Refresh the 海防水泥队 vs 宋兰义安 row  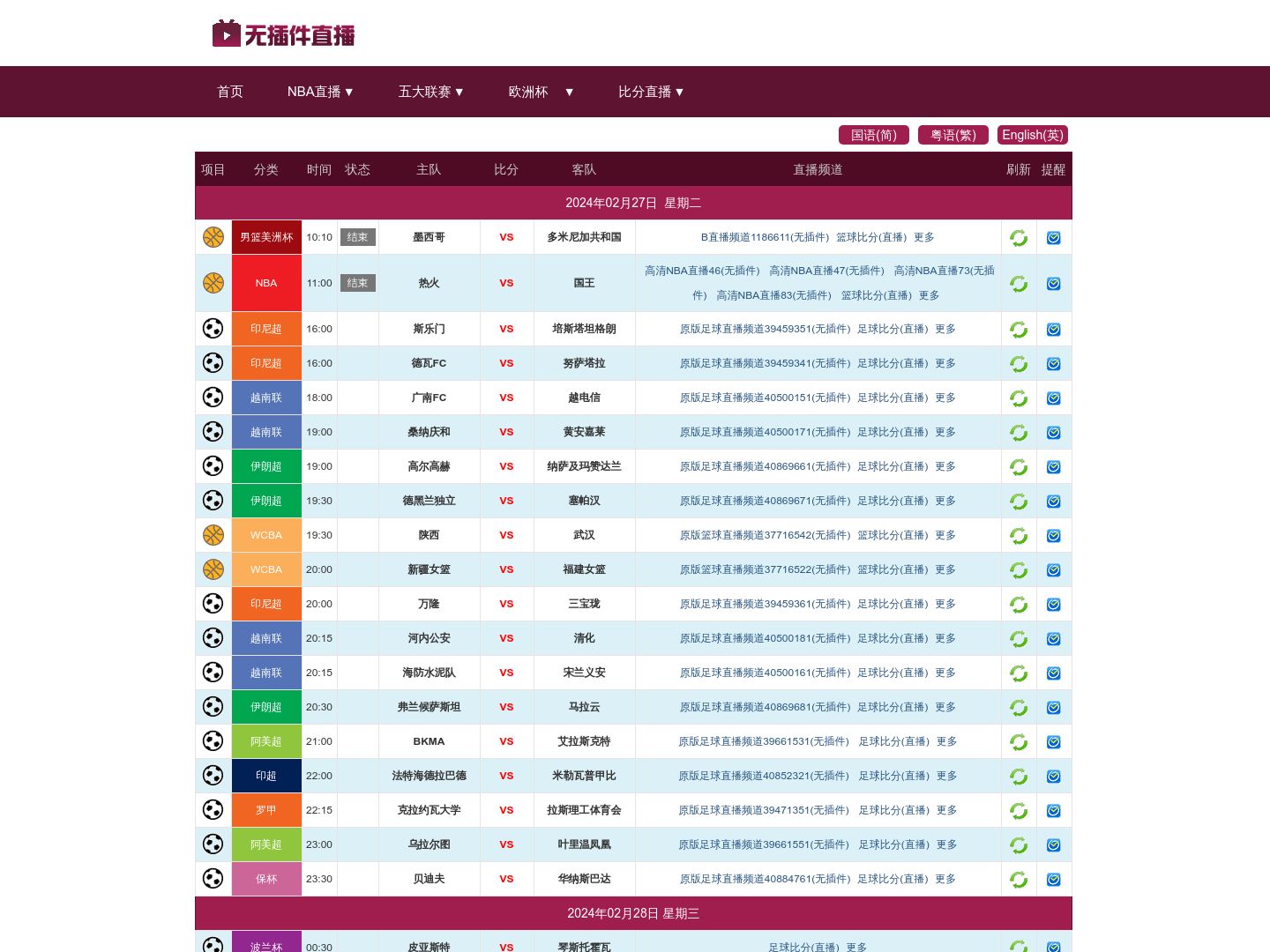[1019, 673]
